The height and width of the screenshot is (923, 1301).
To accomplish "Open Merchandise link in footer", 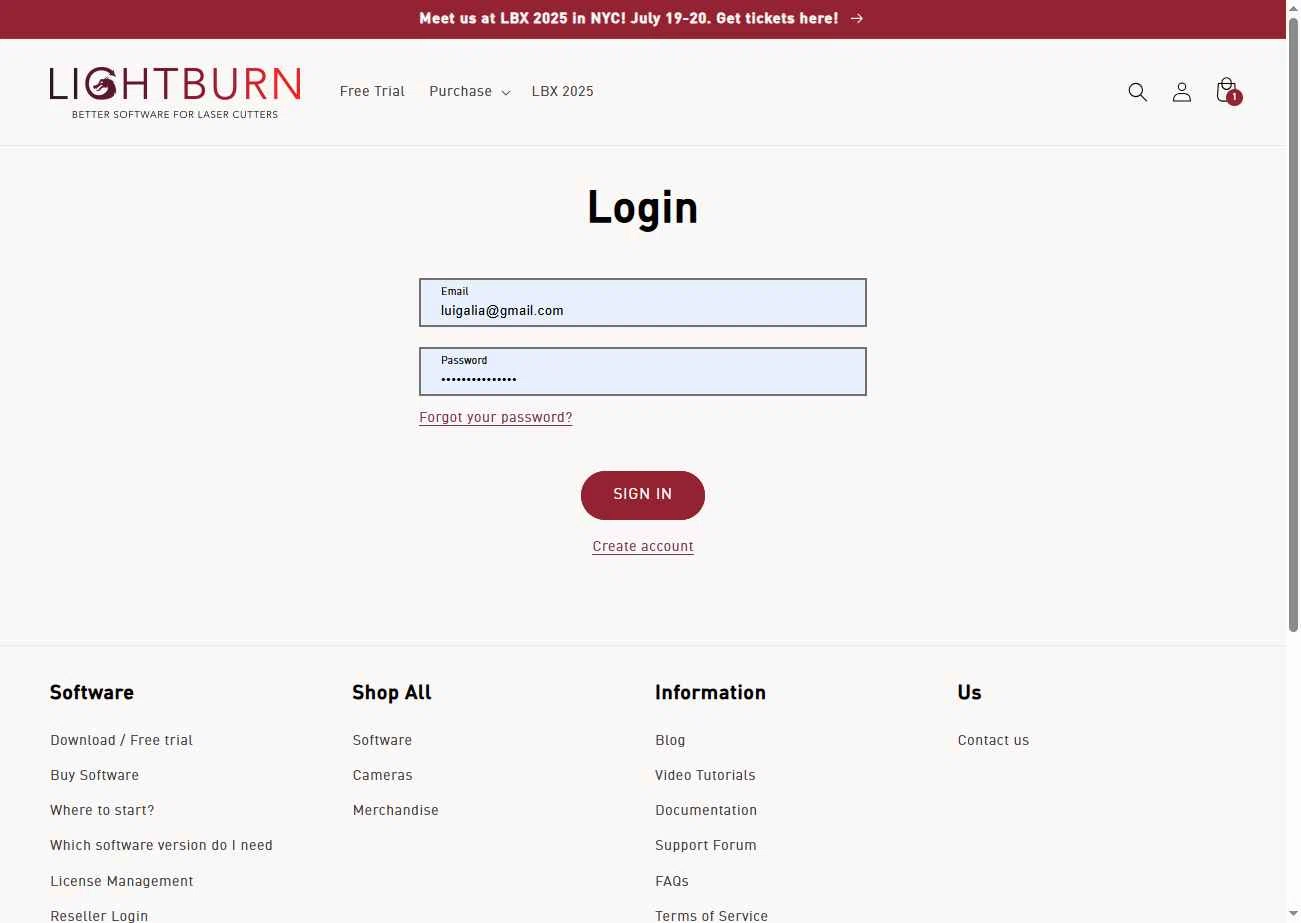I will (395, 810).
